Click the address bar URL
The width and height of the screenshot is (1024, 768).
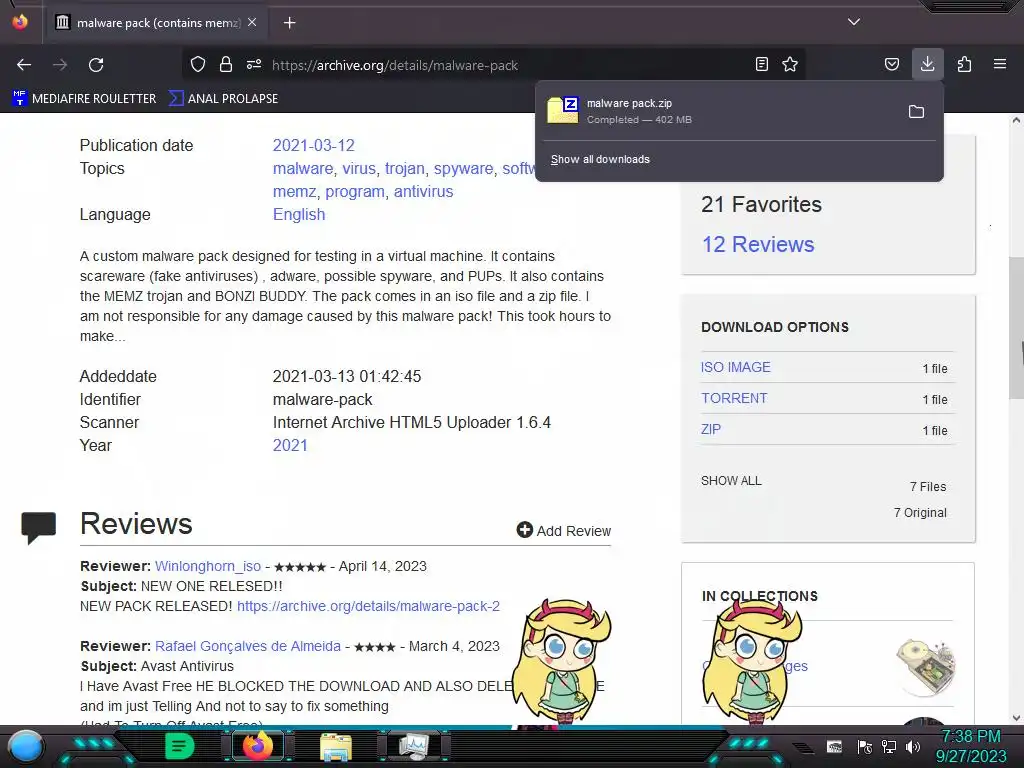coord(394,65)
